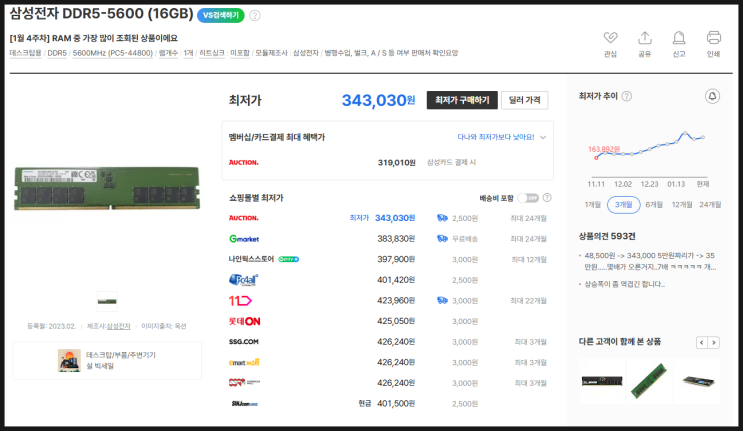Click price 397,900원
Viewport: 743px width, 431px height.
396,260
